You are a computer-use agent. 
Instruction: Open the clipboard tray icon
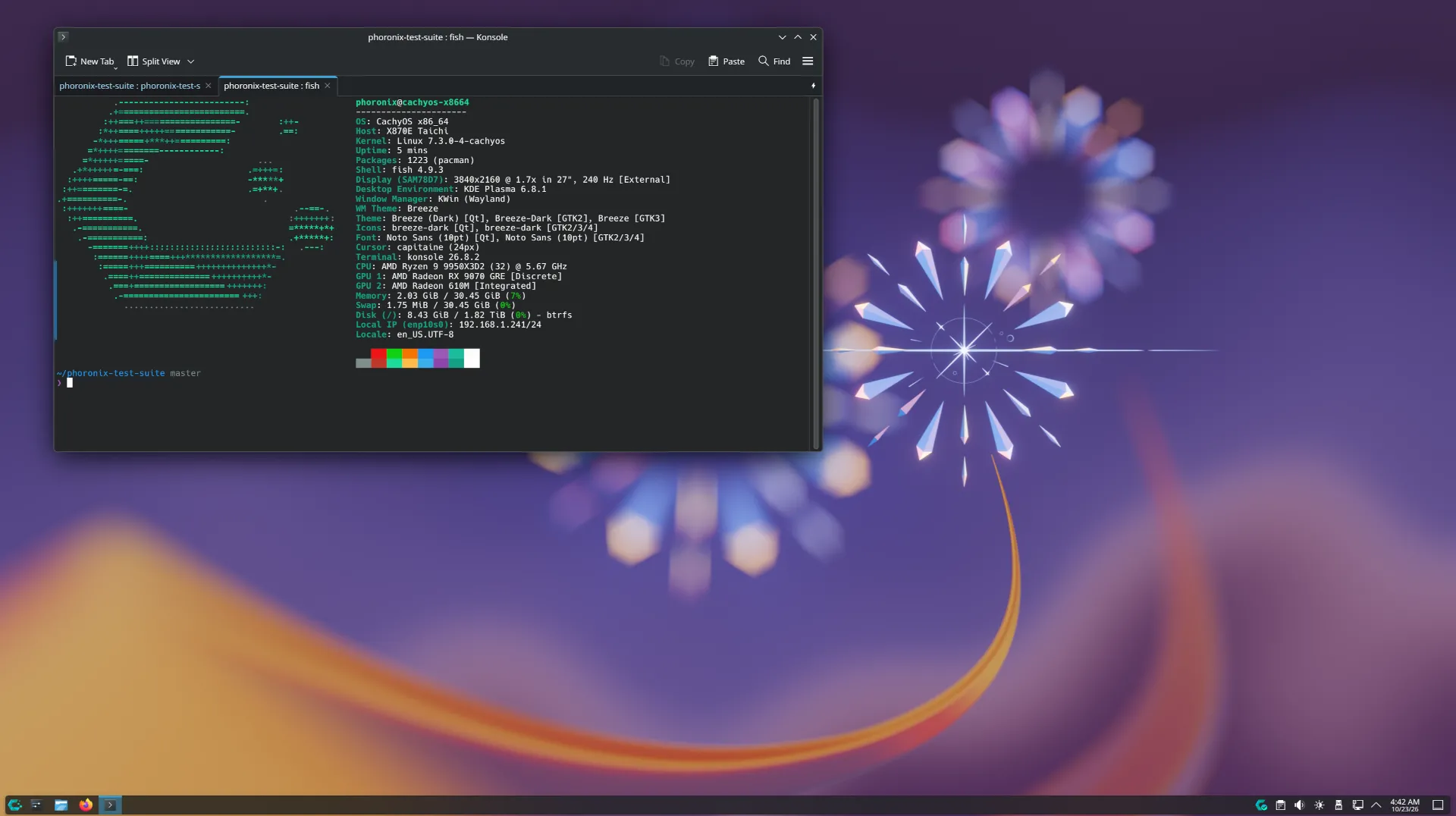pos(1280,805)
